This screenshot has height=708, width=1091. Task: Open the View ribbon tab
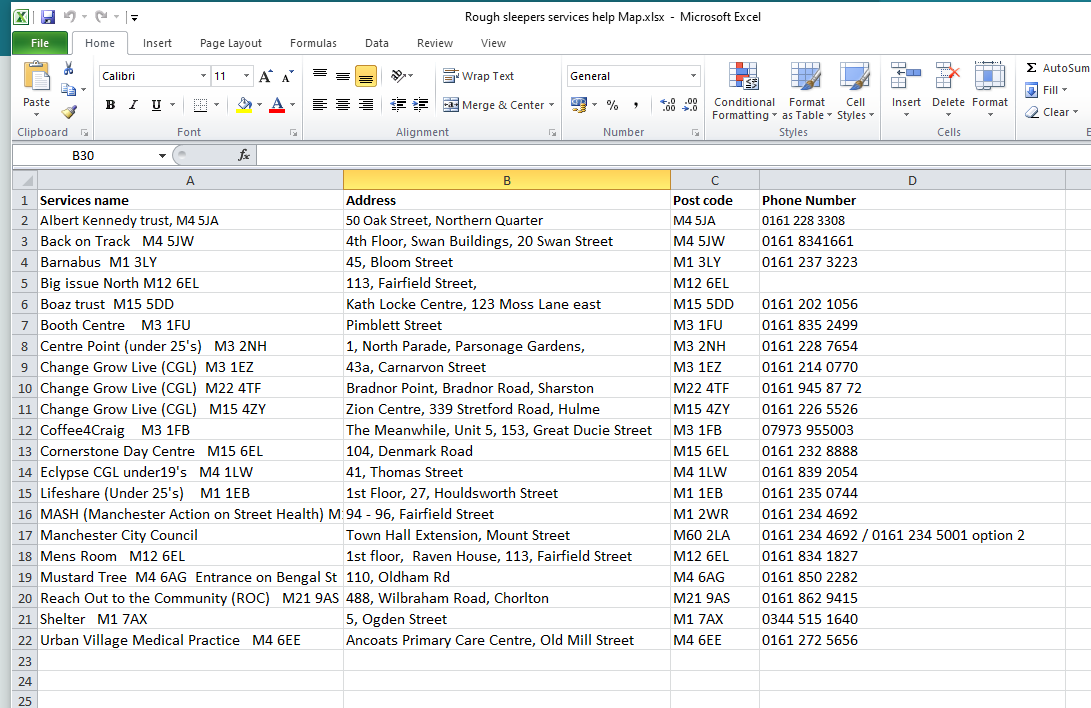coord(493,43)
